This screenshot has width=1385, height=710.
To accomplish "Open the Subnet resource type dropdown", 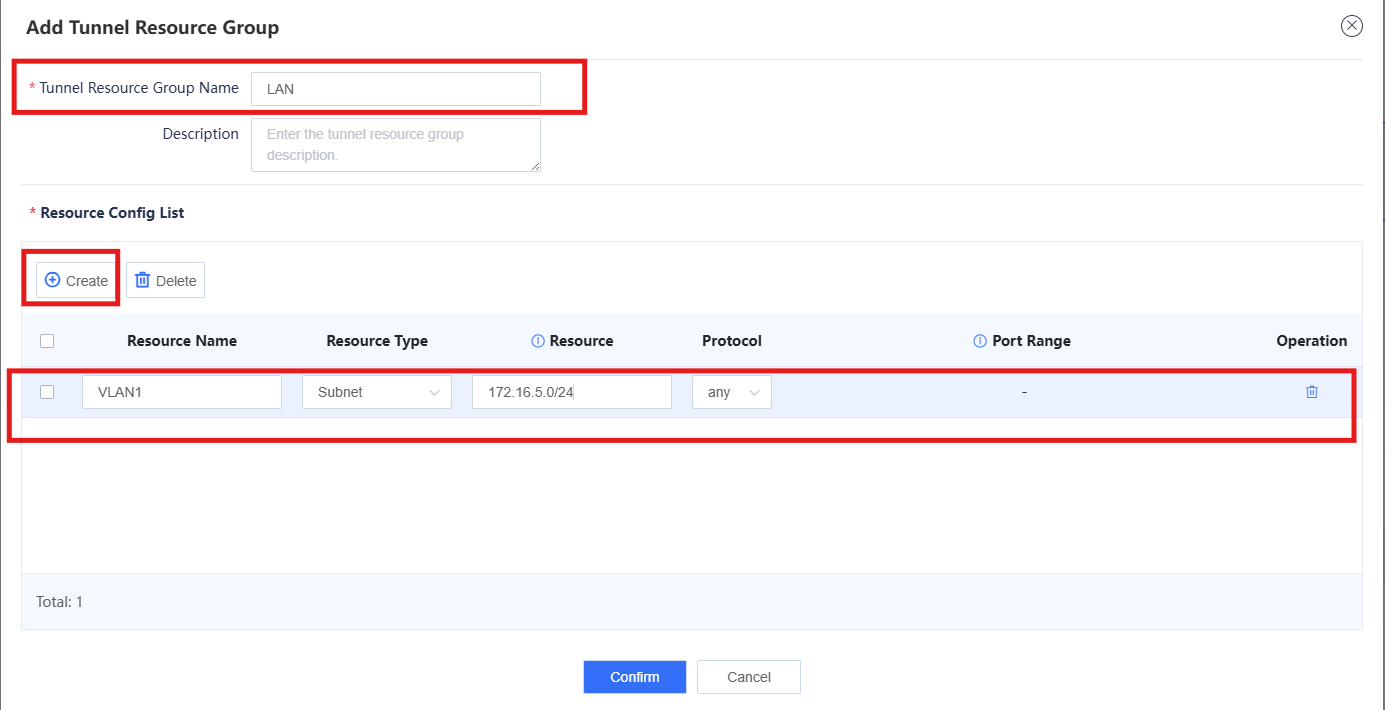I will pyautogui.click(x=377, y=392).
